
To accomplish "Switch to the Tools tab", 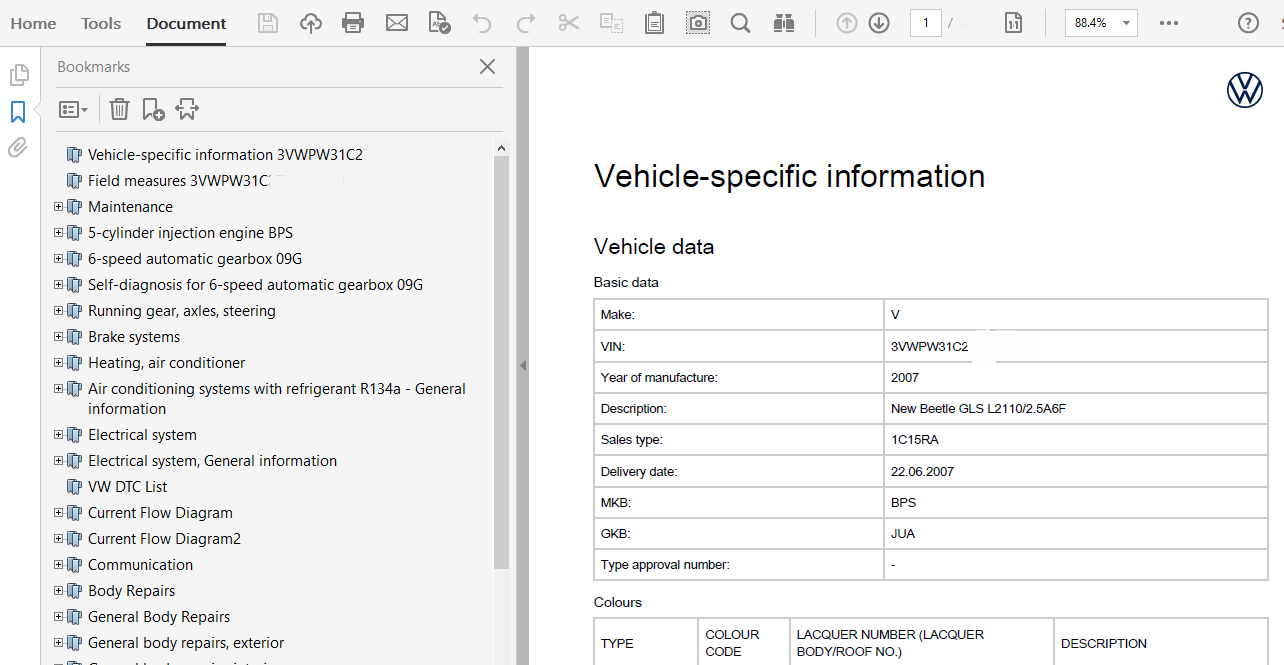I will 101,23.
